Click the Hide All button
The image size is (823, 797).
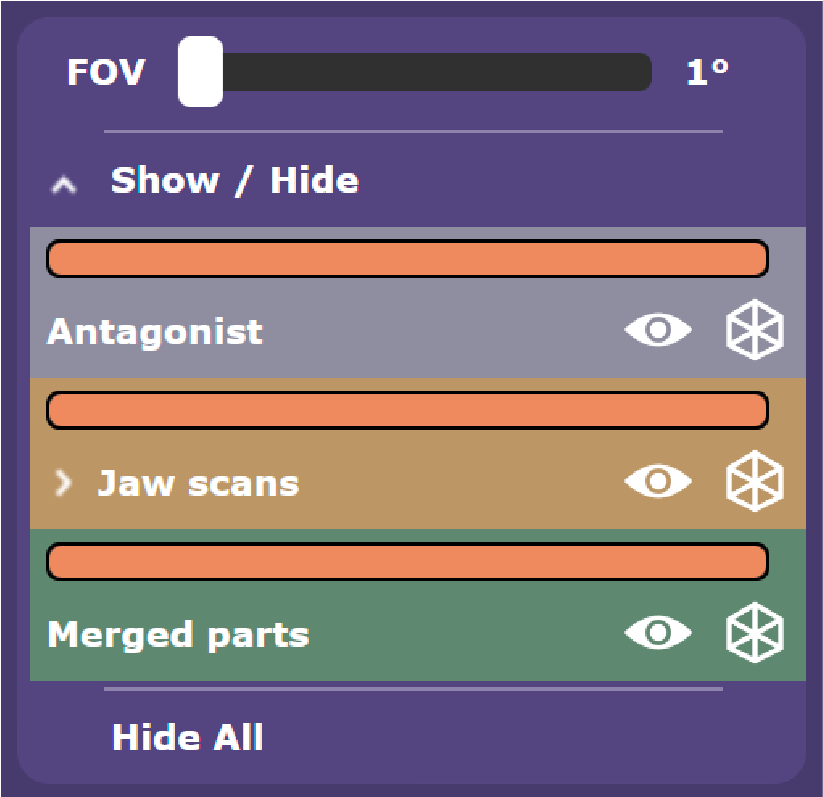pos(187,737)
